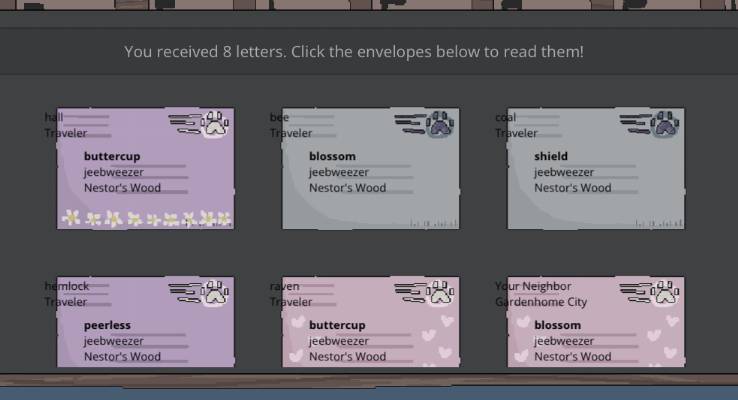Click the "You received 8 letters" header message
738x400 pixels.
point(353,51)
